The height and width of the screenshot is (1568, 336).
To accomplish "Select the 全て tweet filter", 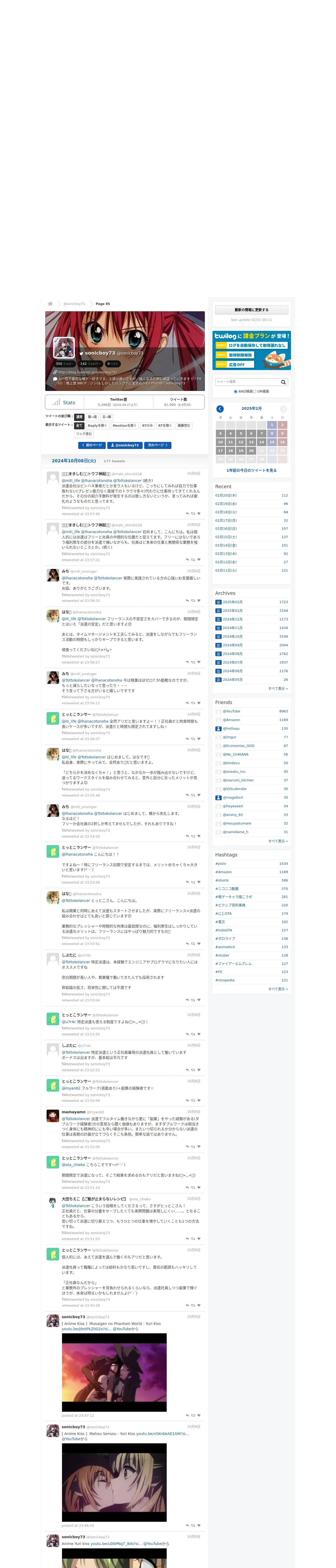I will (79, 425).
